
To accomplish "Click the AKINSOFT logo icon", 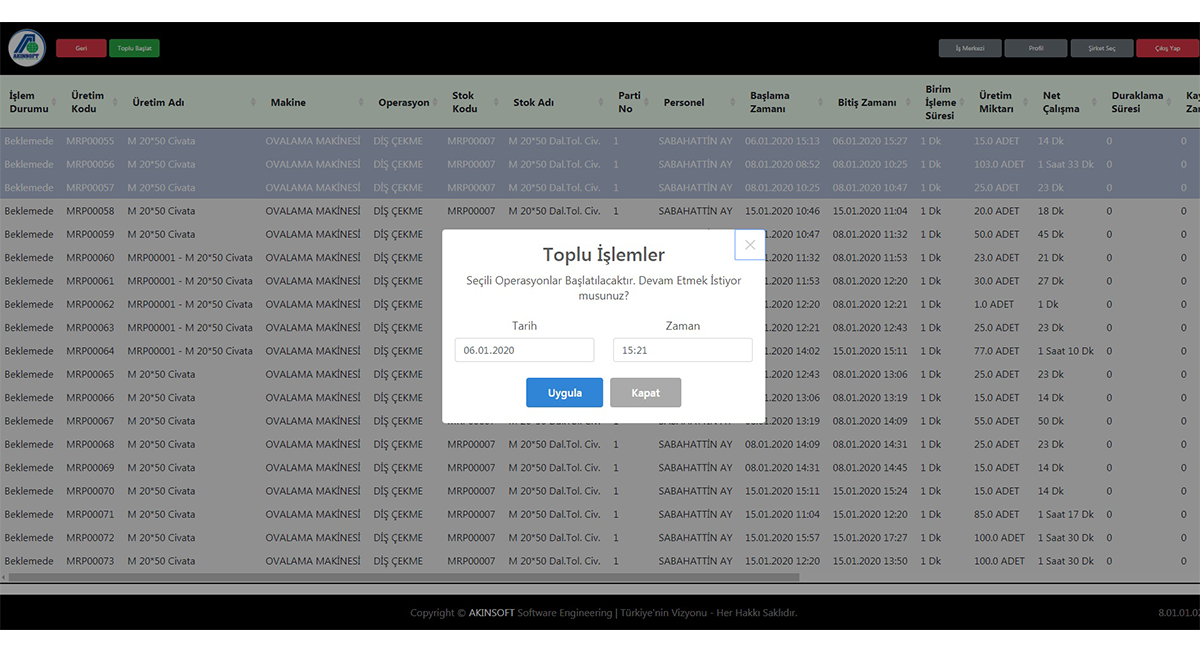I will tap(27, 48).
